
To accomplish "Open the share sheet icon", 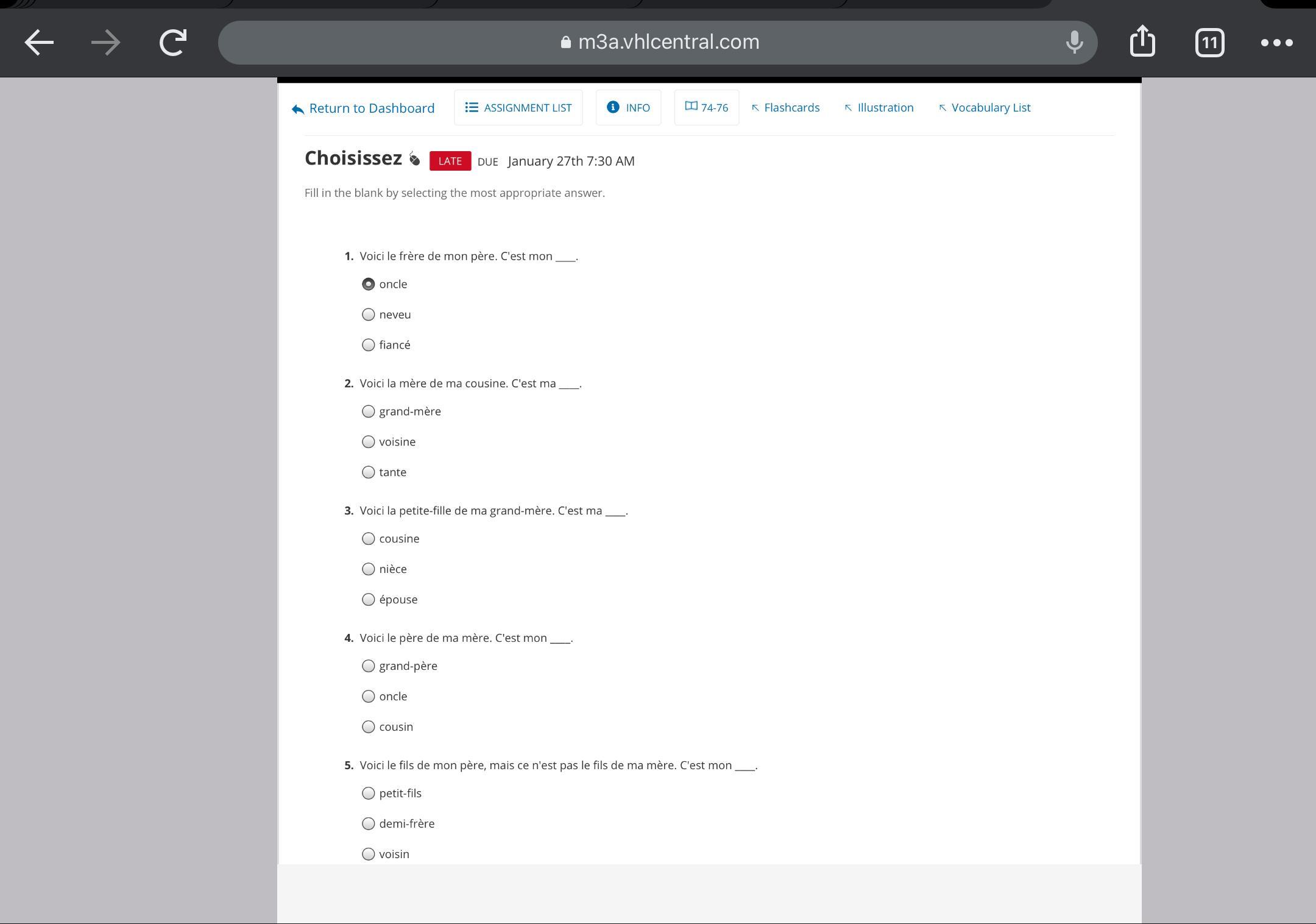I will [x=1142, y=41].
